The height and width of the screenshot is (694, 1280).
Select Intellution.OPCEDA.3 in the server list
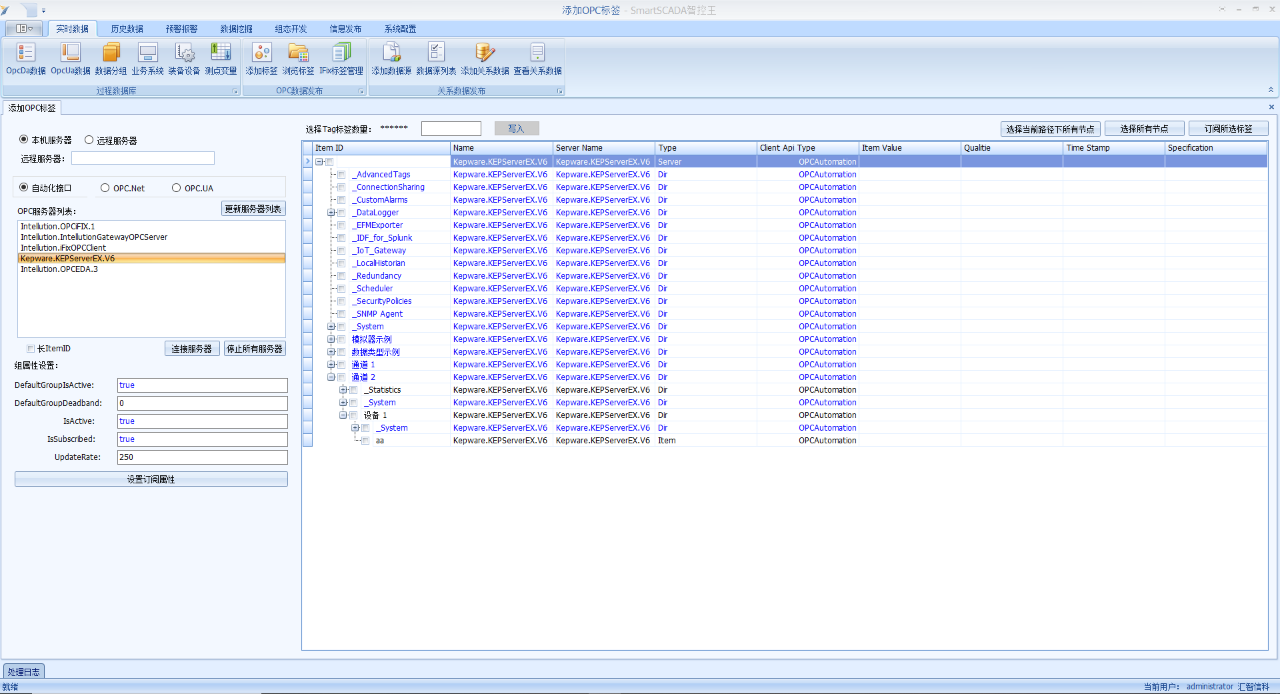(59, 269)
